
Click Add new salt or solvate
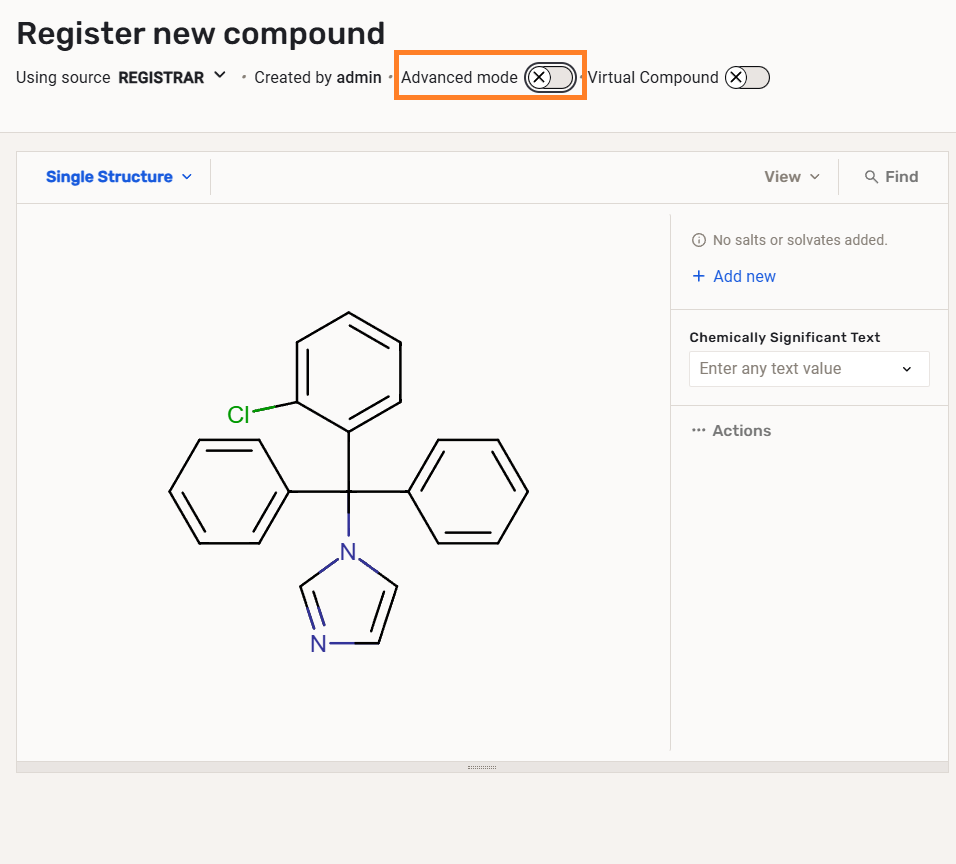click(734, 276)
